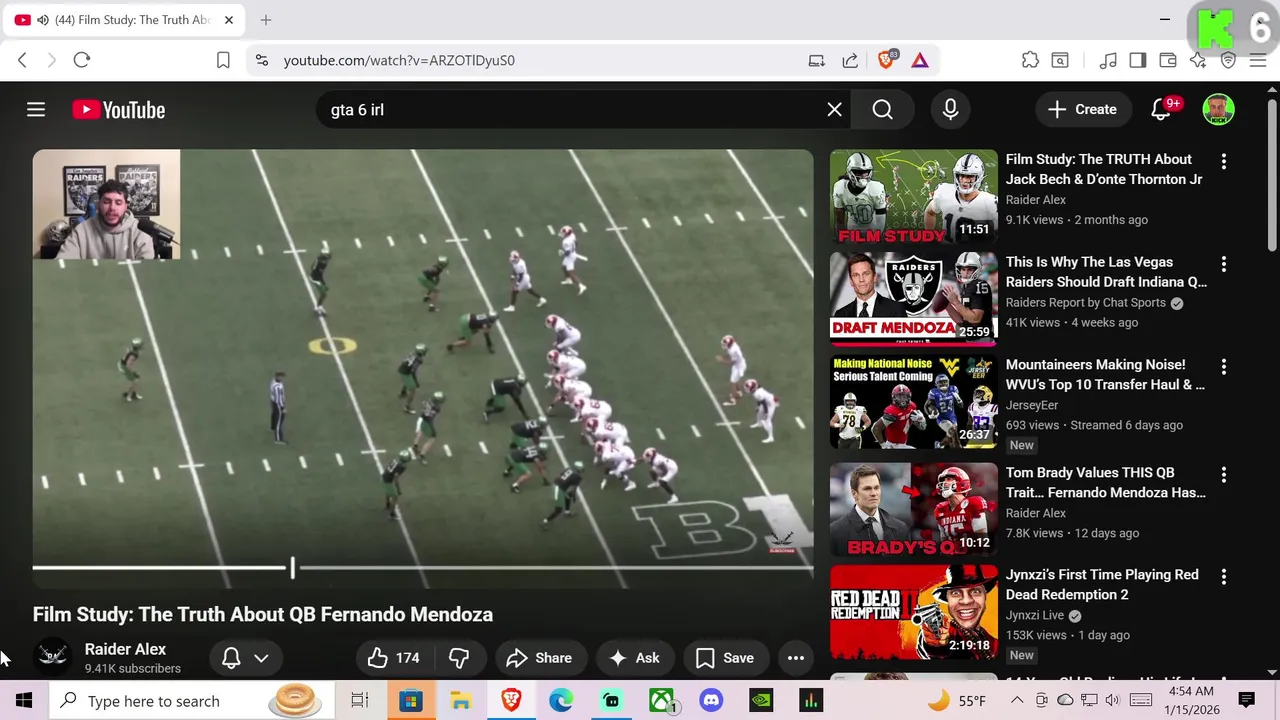Open the Windows Start menu
1280x720 pixels.
(x=24, y=701)
